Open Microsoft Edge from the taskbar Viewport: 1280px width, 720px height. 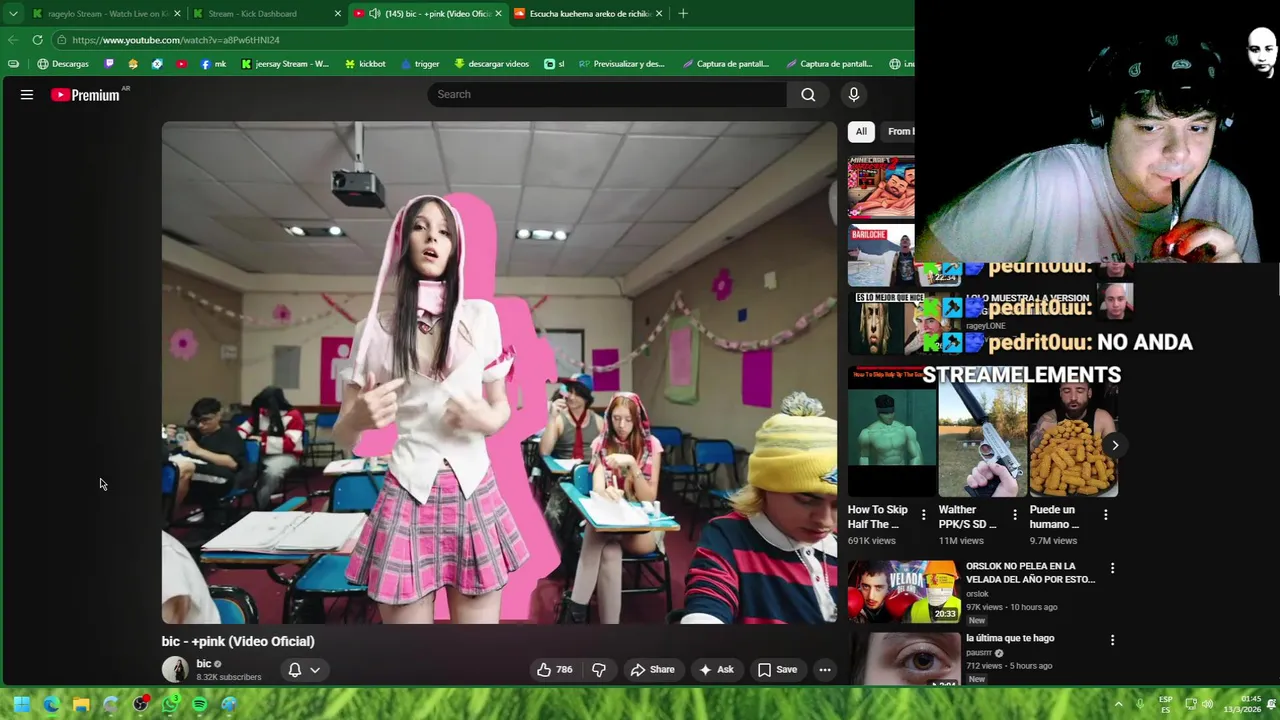click(x=51, y=704)
